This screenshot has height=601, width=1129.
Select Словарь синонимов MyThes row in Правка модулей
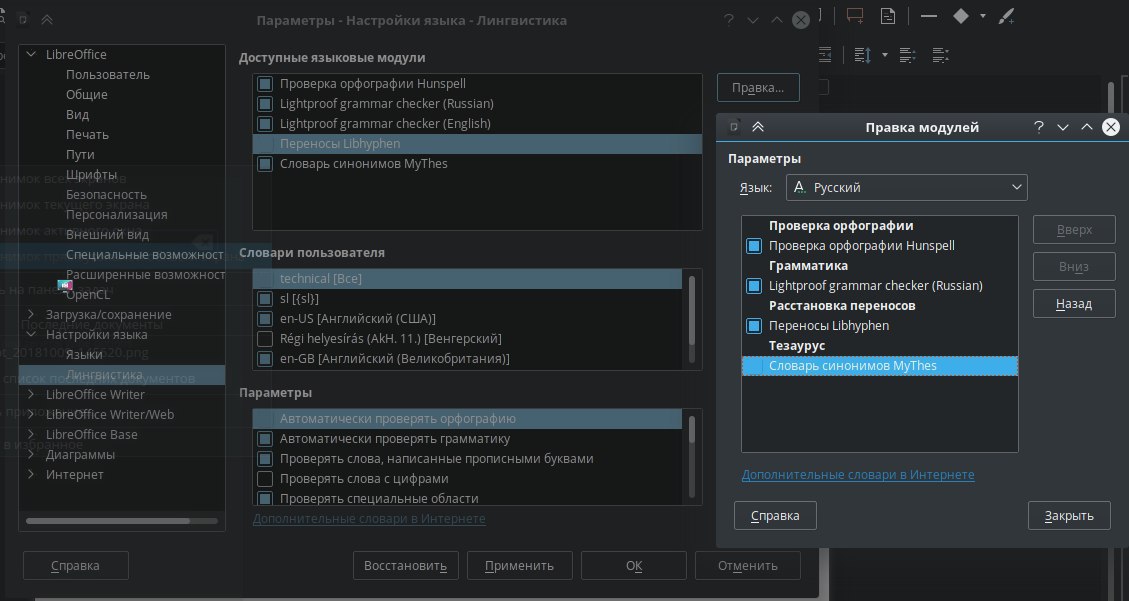click(x=880, y=366)
